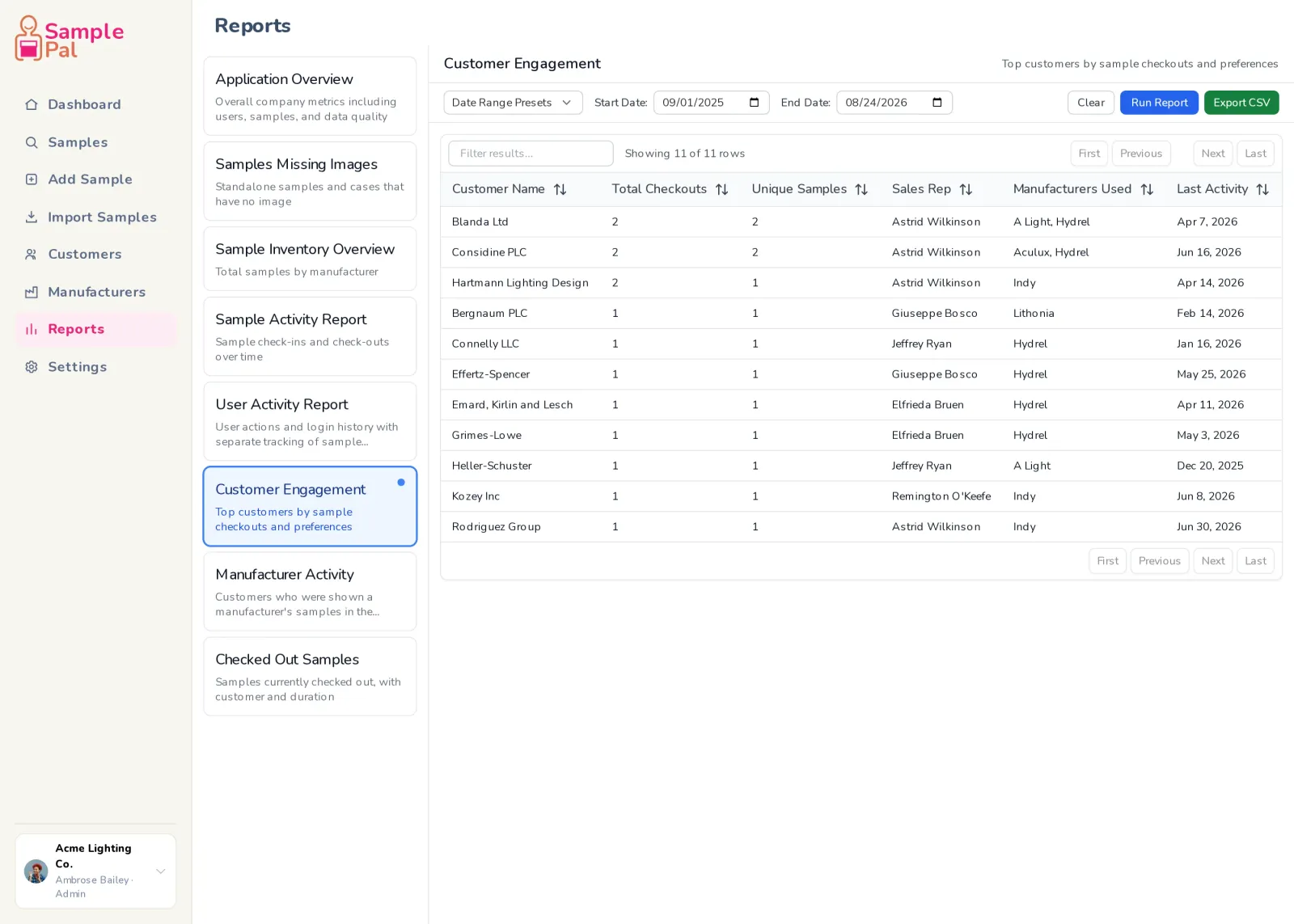Click the bottom Last pagination button

tap(1255, 561)
